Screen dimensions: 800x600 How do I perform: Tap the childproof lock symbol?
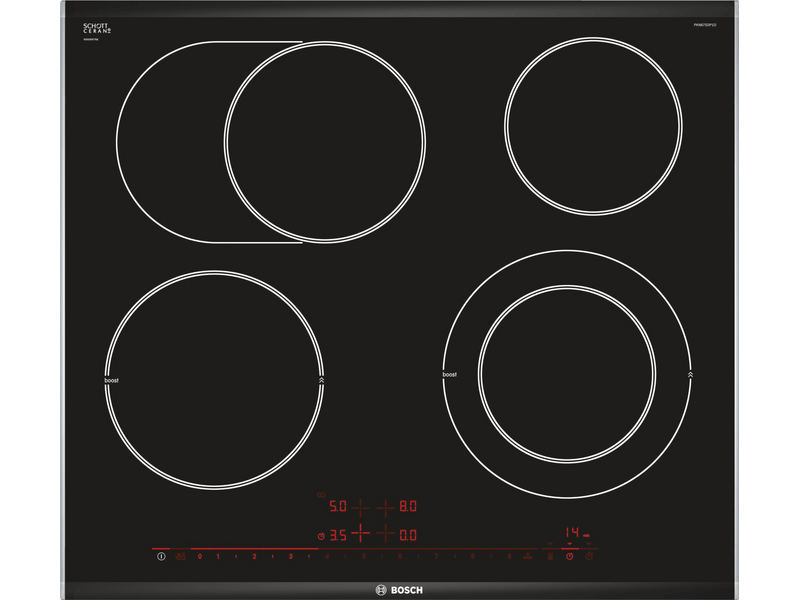pos(181,555)
